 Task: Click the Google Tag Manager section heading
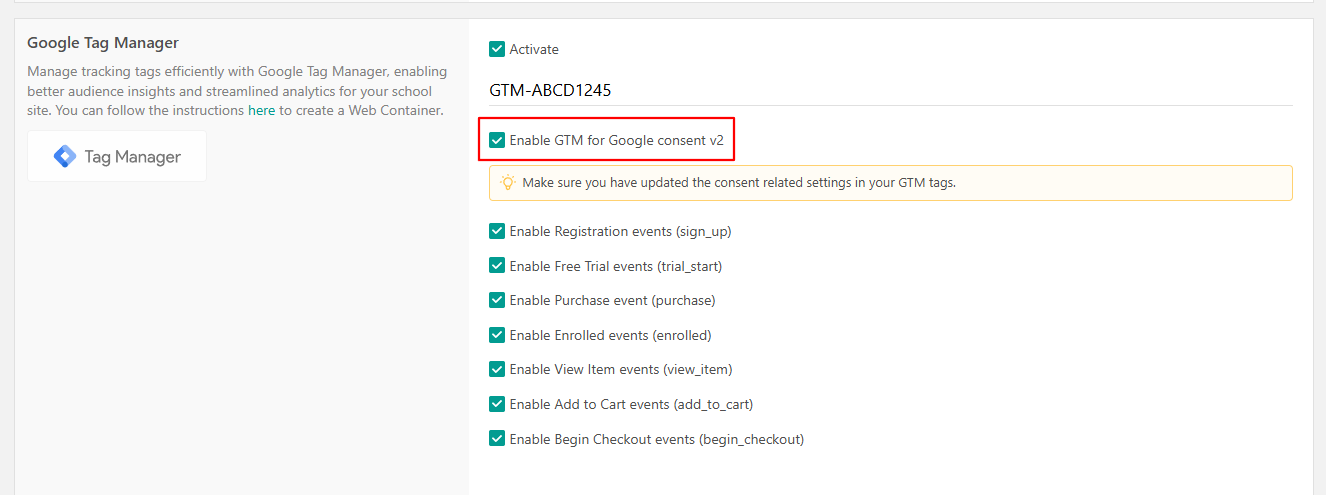tap(103, 43)
